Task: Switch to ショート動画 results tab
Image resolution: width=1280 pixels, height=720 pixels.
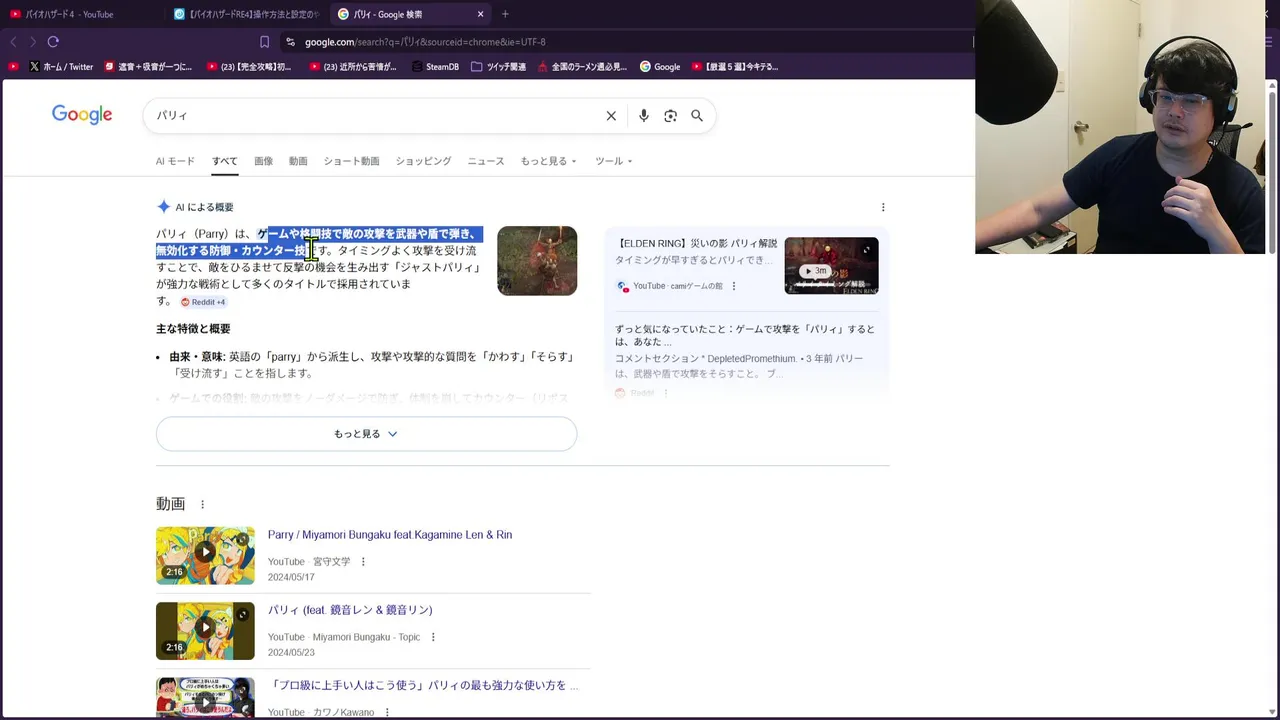Action: [x=351, y=161]
